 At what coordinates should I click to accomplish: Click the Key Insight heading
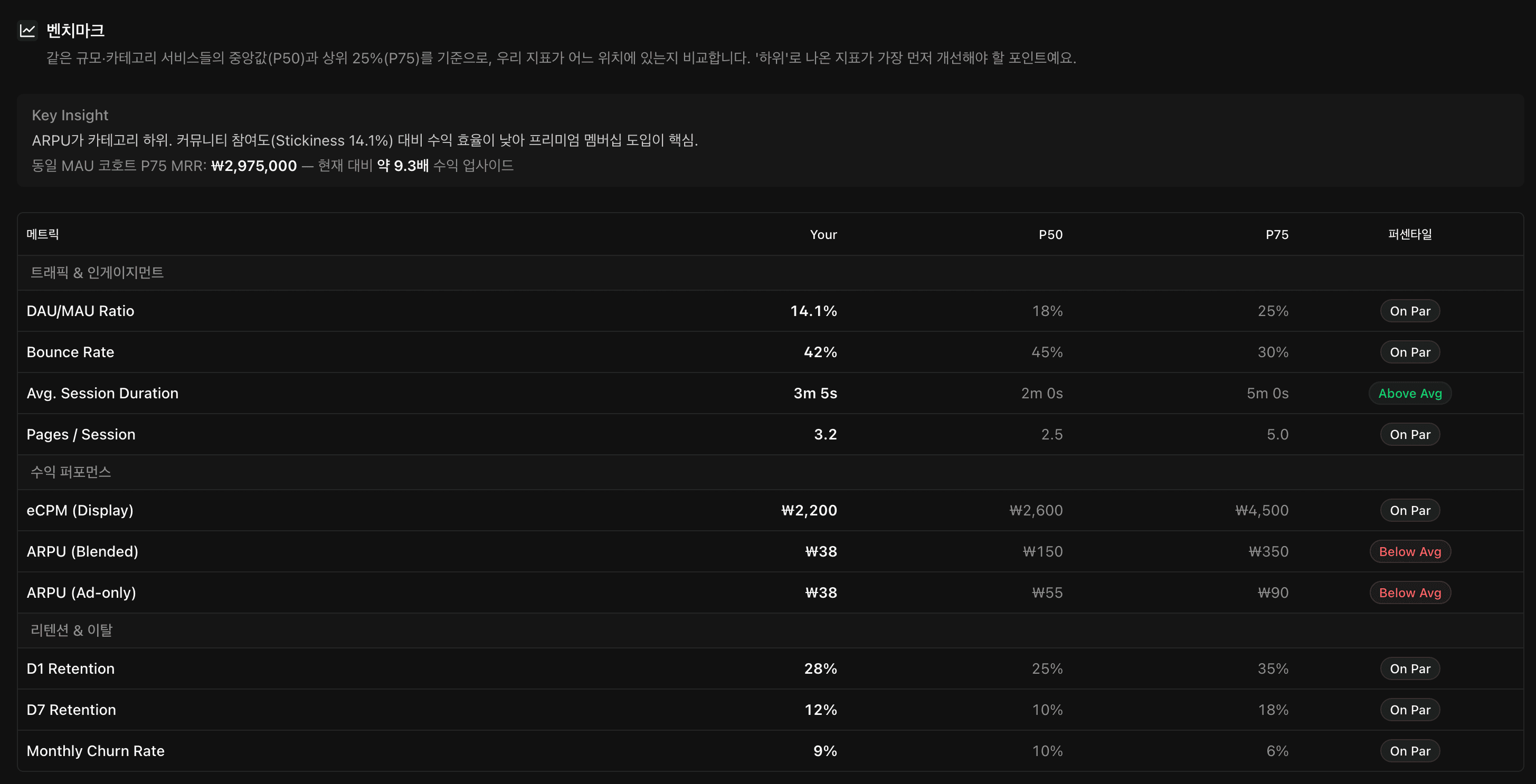[x=70, y=115]
